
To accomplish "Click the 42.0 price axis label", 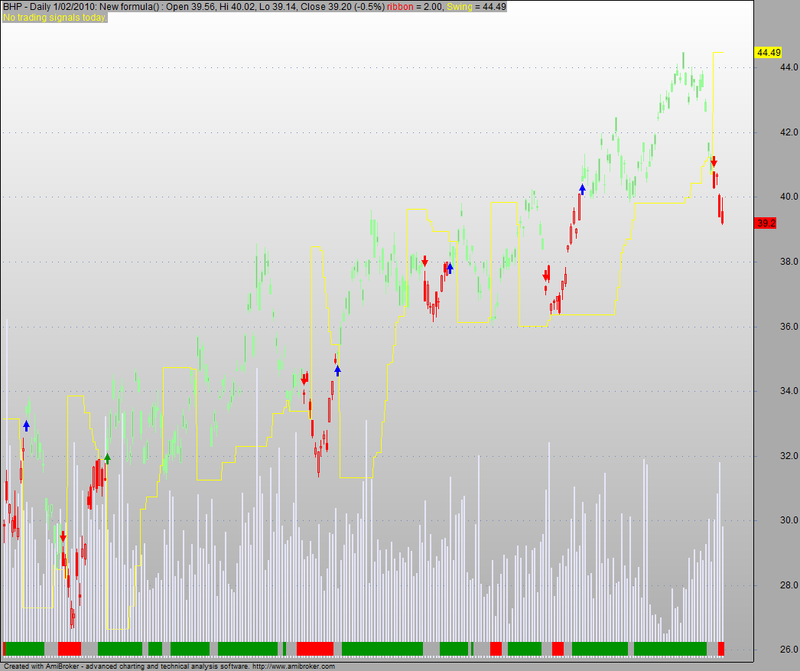I will tap(789, 132).
